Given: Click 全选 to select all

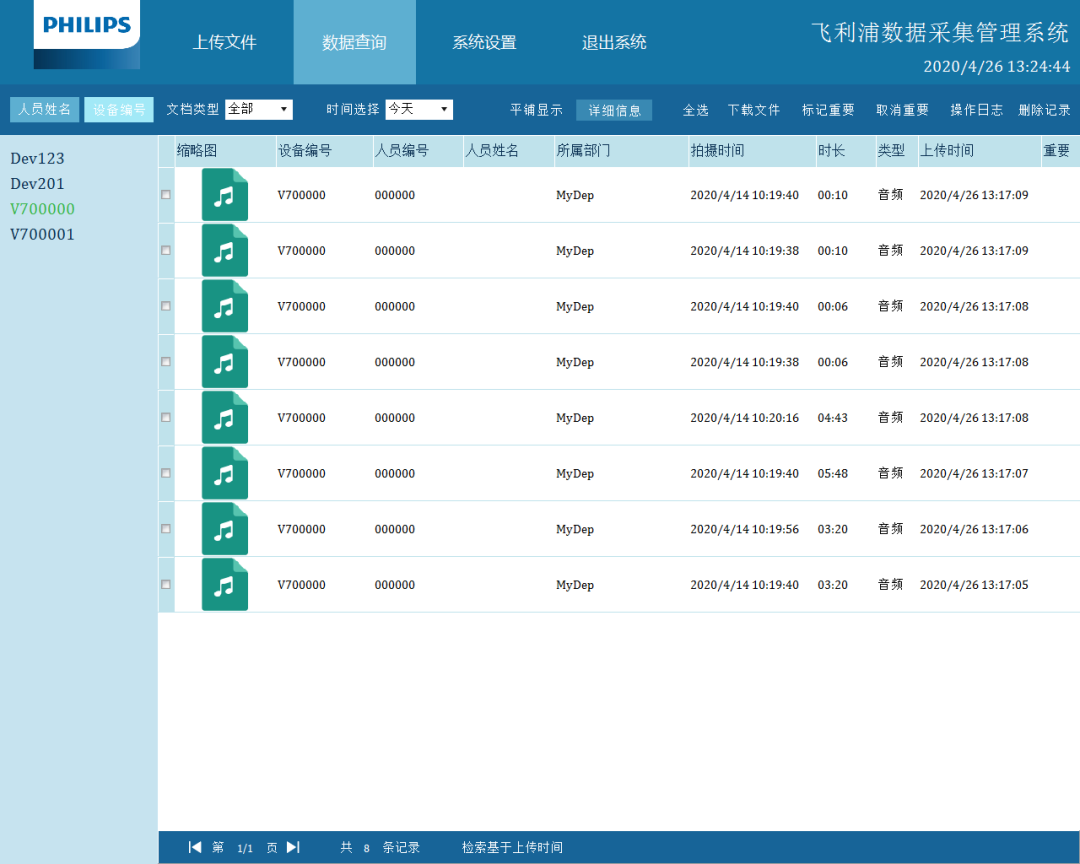Looking at the screenshot, I should pos(696,110).
